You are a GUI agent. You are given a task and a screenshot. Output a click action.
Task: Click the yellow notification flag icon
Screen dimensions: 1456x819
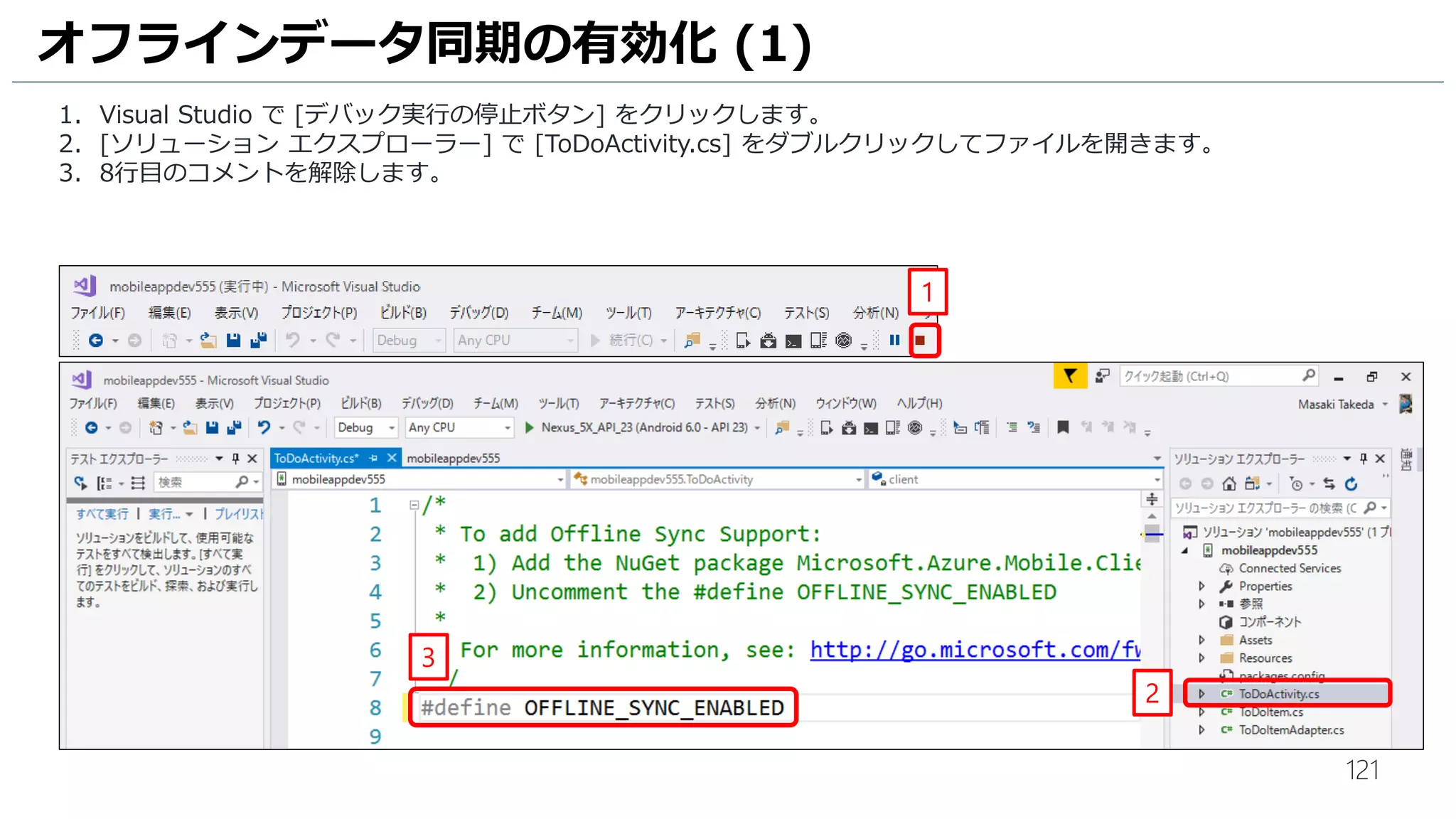point(1070,376)
